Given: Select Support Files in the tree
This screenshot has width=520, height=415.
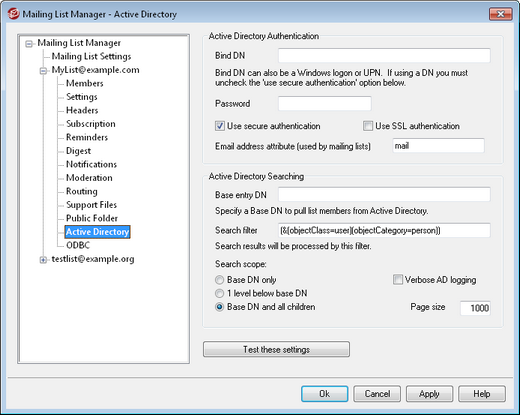Looking at the screenshot, I should pyautogui.click(x=91, y=205).
